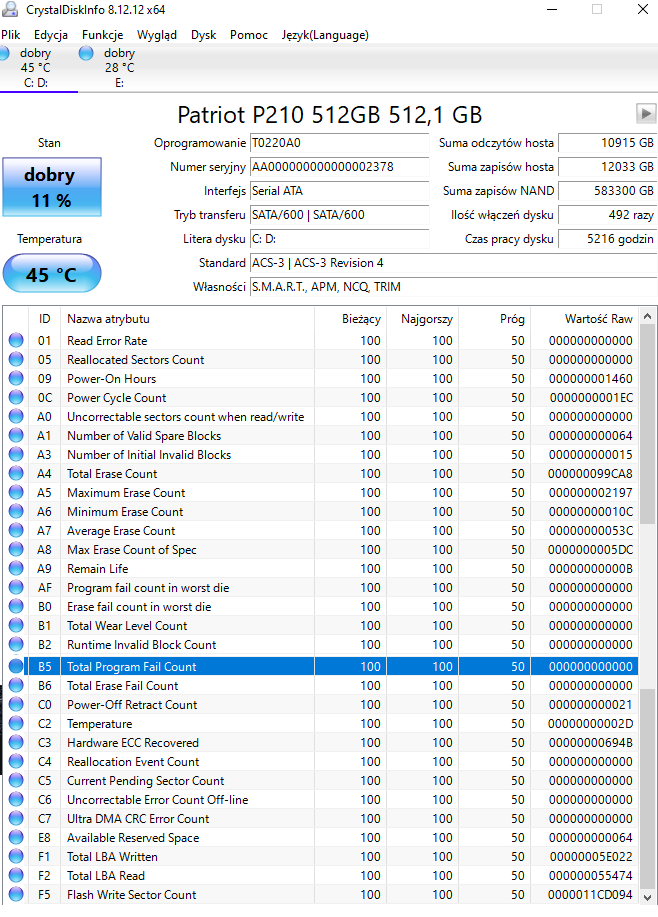
Task: Click status circle of C: D: disk
Action: (4, 53)
